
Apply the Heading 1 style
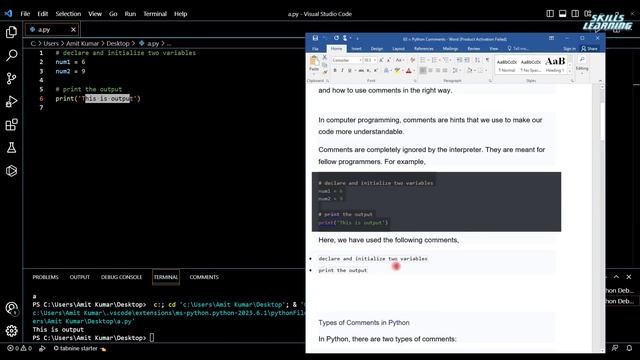click(555, 64)
